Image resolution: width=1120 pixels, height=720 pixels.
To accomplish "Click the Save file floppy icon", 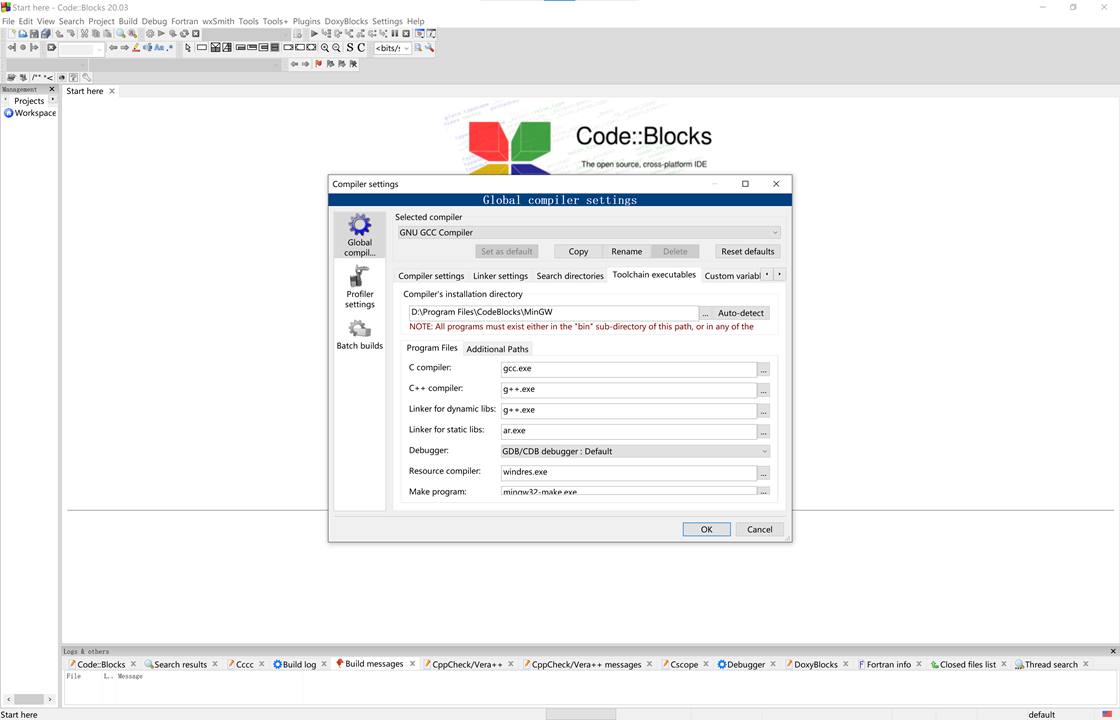I will coord(34,34).
